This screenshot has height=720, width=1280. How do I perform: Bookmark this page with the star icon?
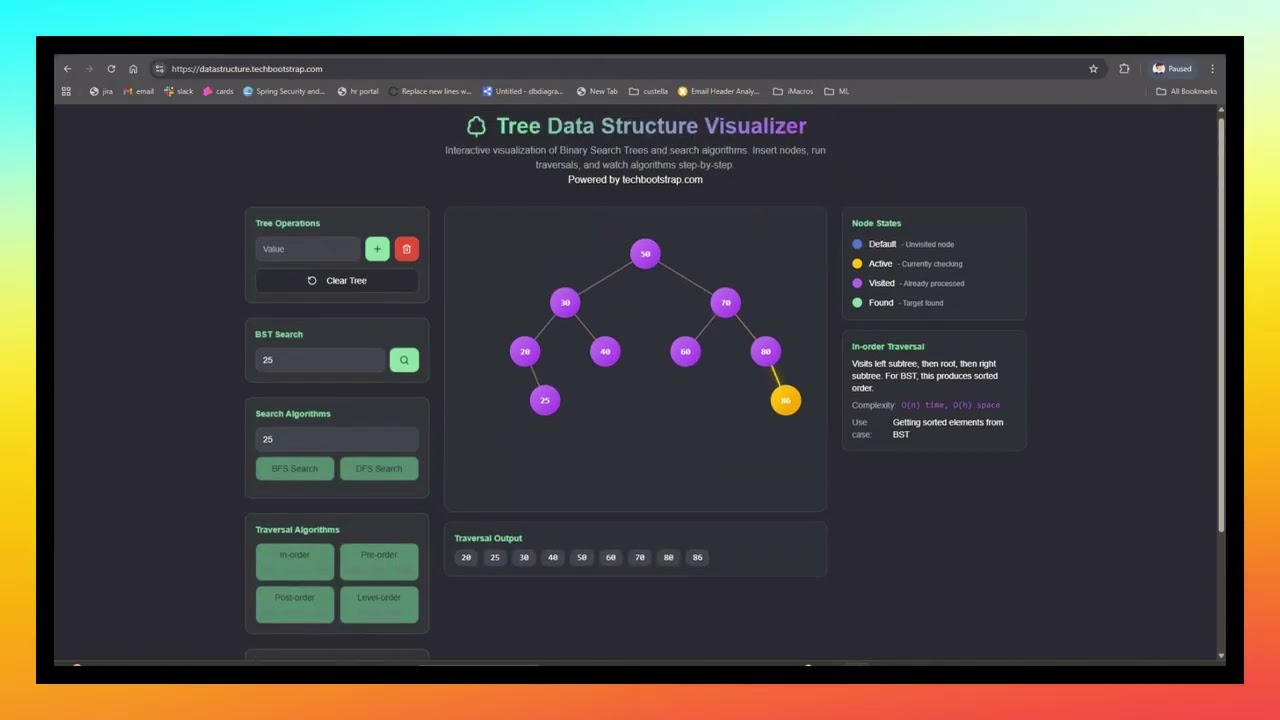[1093, 69]
